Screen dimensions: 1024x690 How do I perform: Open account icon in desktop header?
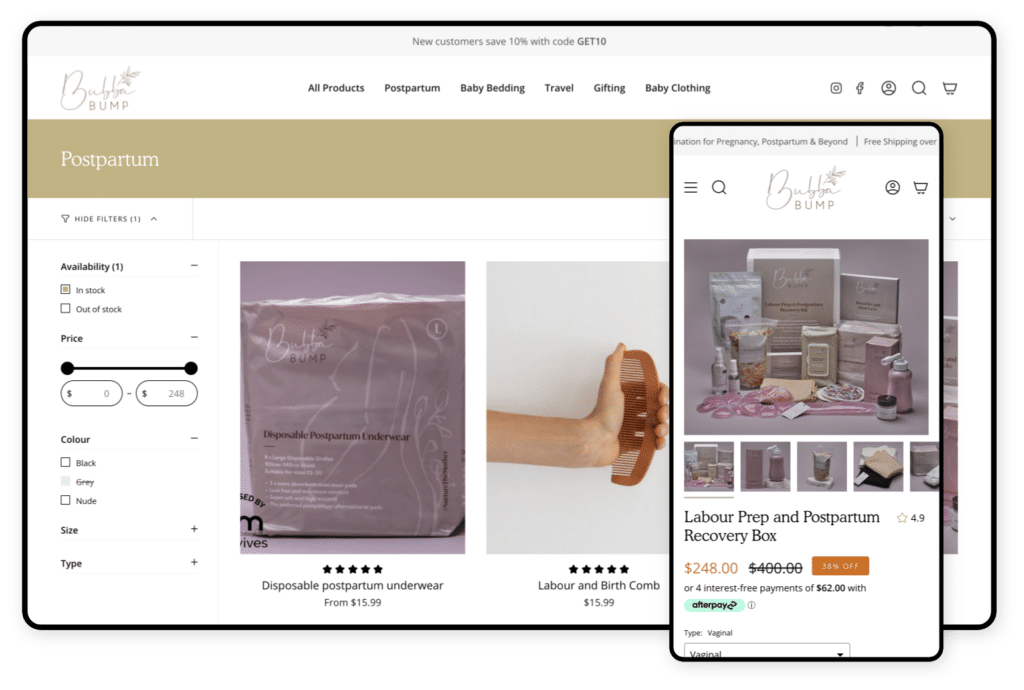point(888,88)
